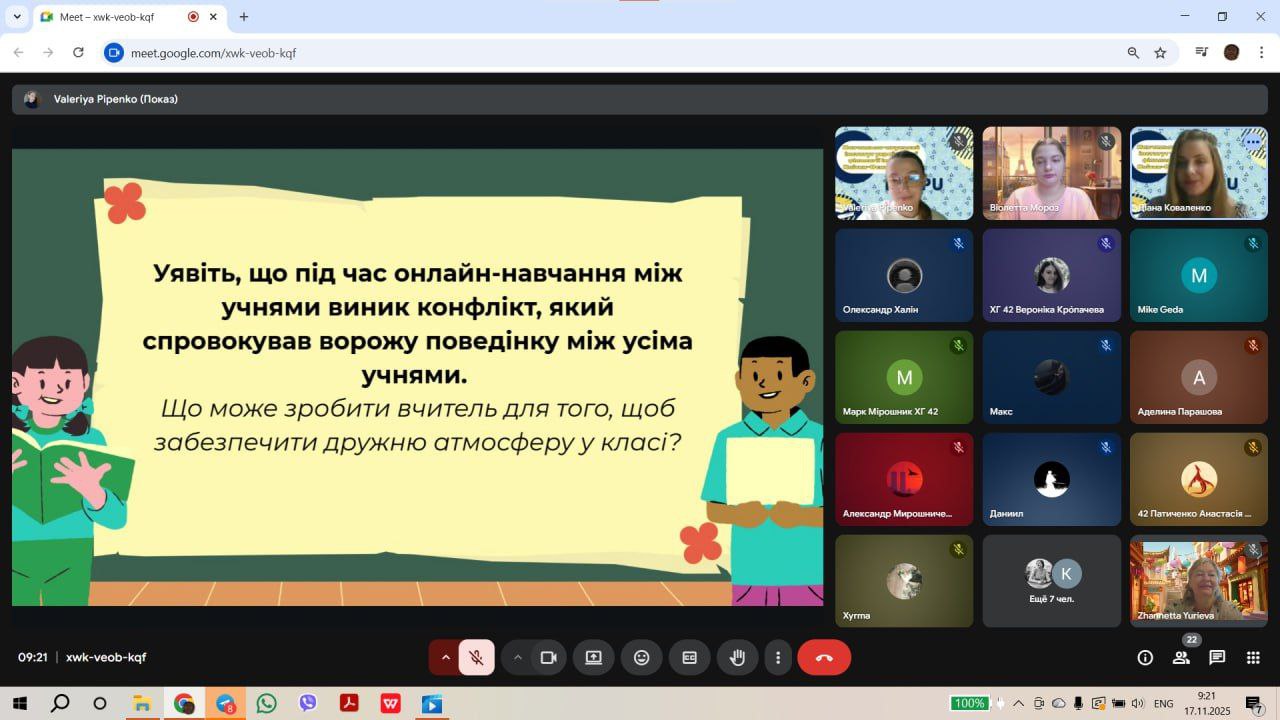This screenshot has height=720, width=1280.
Task: Open the meeting details info icon
Action: [x=1145, y=657]
